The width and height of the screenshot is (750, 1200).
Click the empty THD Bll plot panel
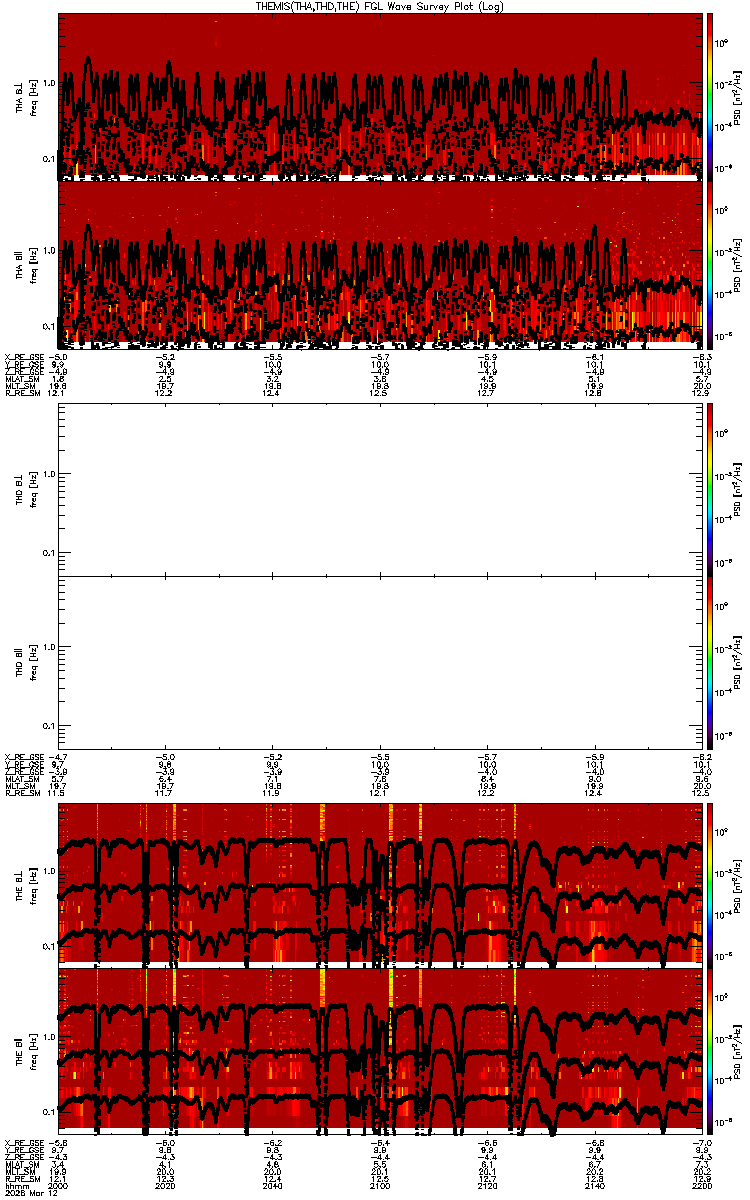coord(380,660)
